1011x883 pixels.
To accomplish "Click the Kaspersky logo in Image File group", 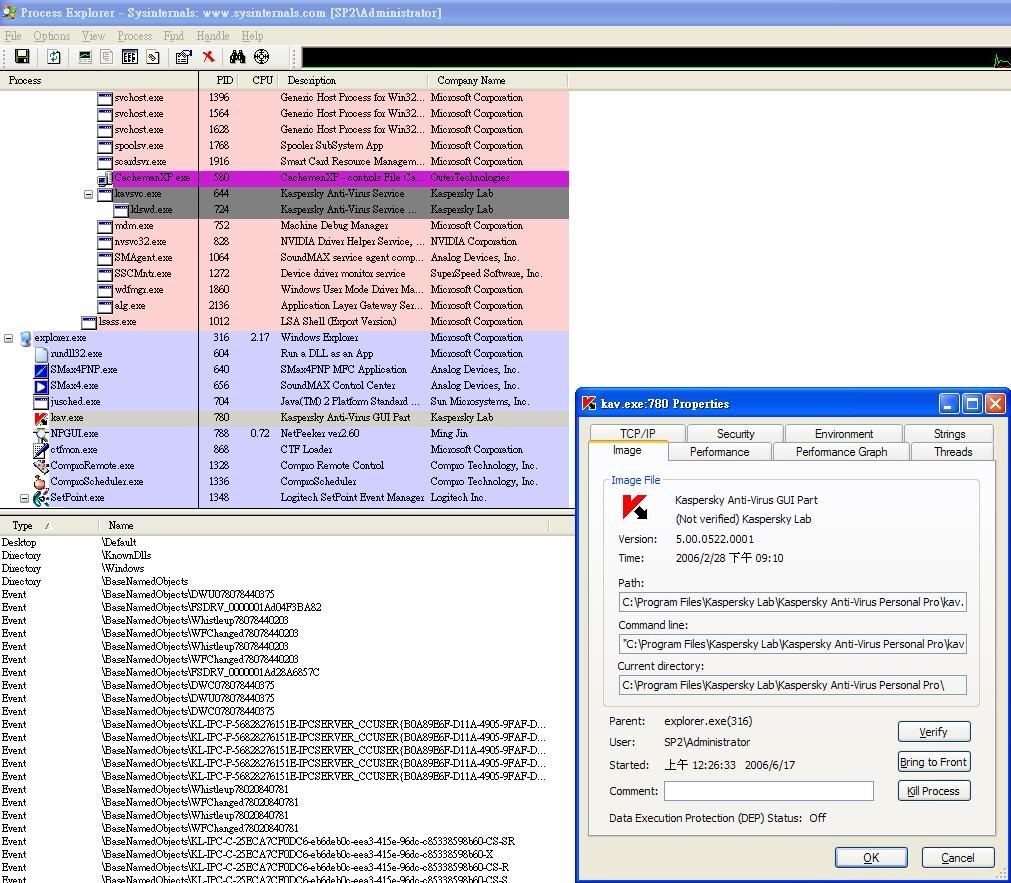I will click(x=634, y=507).
